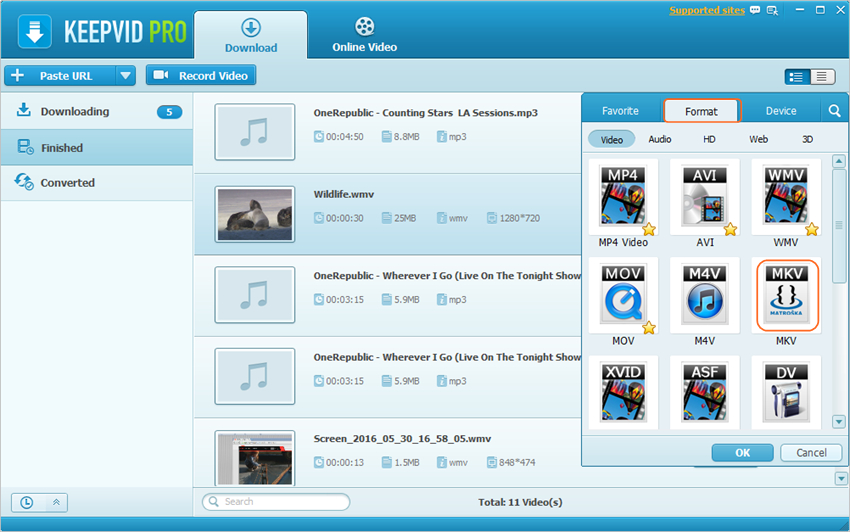The height and width of the screenshot is (532, 850).
Task: Switch to compact list view
Action: (822, 76)
